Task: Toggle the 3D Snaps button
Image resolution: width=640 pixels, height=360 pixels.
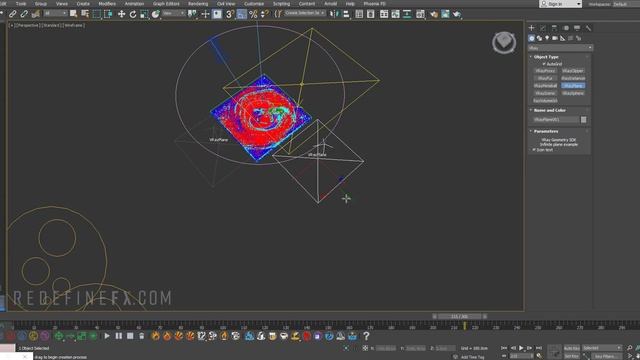Action: [x=230, y=14]
